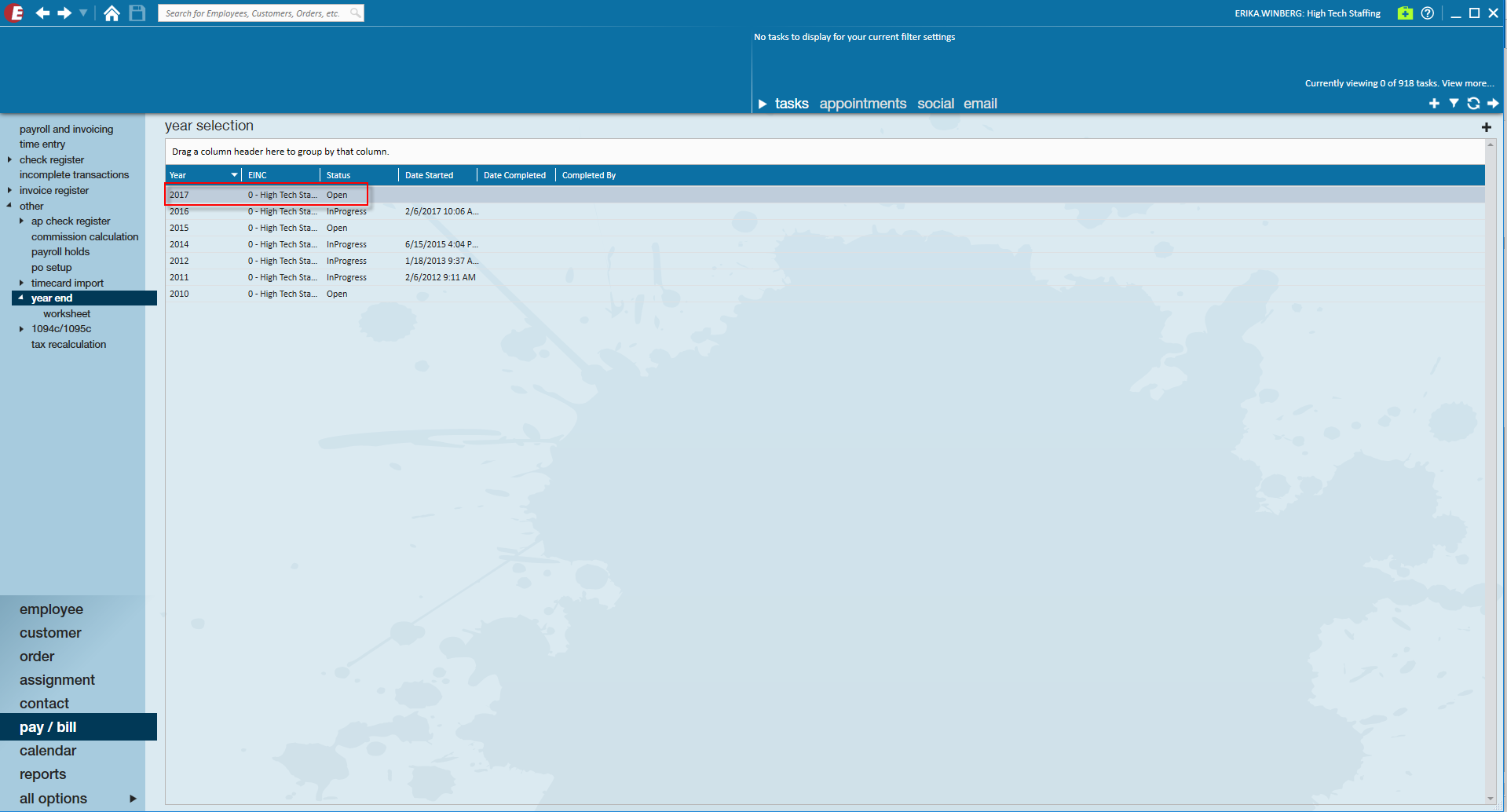Click the grid scrollbar down arrow
Screen dimensions: 1507x812
1490,799
